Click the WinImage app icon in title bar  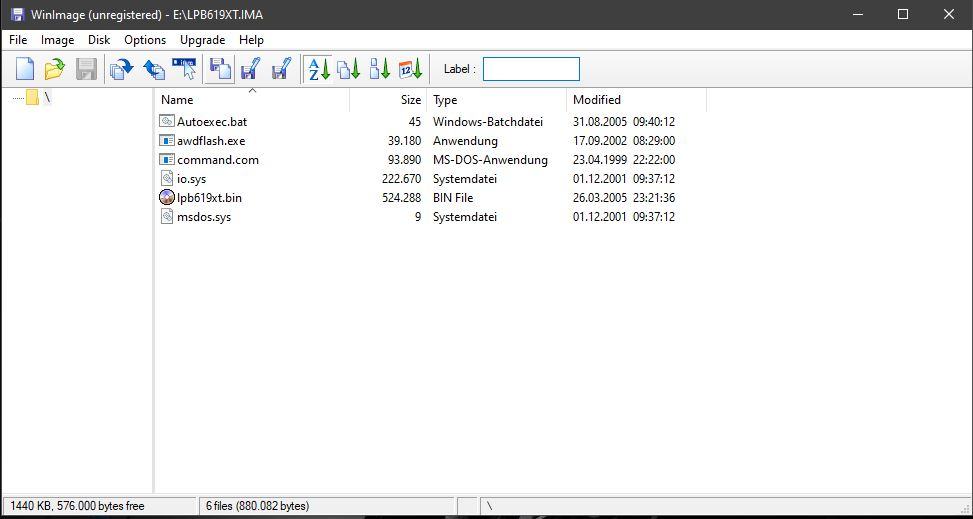(17, 14)
